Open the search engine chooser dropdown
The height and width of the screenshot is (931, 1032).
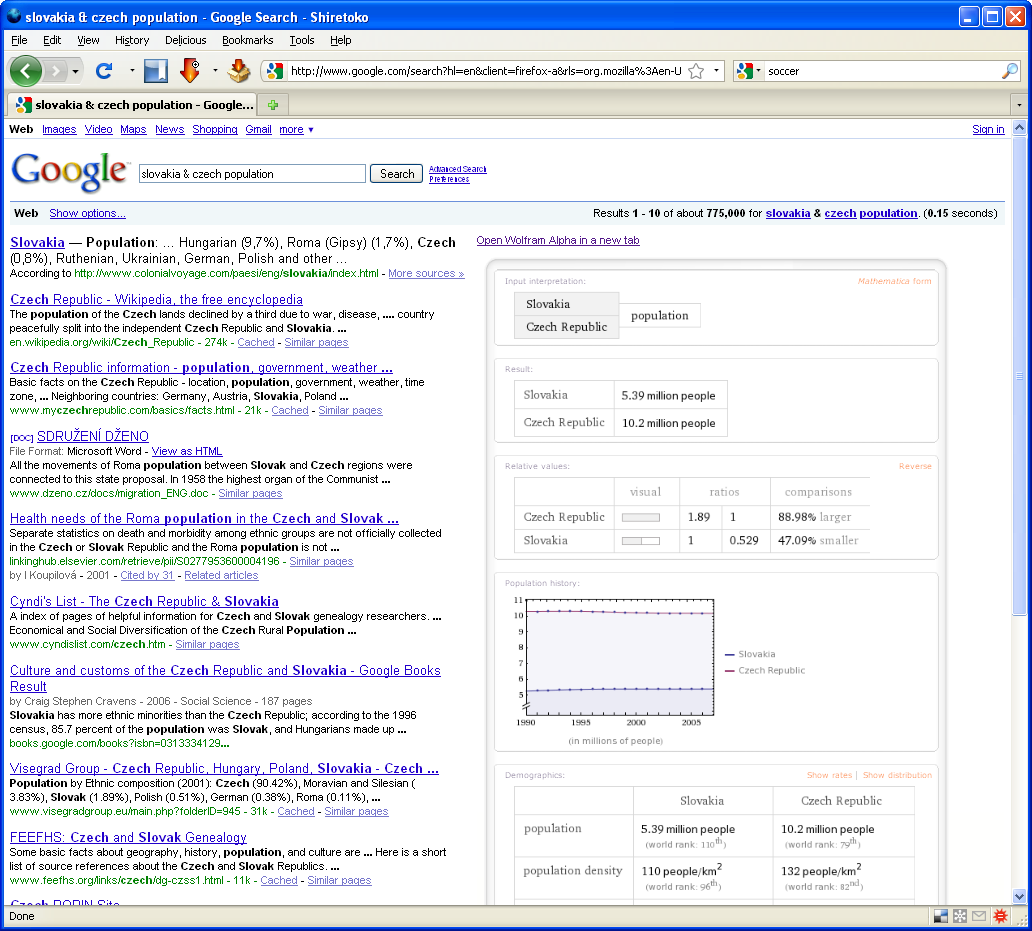[x=750, y=71]
